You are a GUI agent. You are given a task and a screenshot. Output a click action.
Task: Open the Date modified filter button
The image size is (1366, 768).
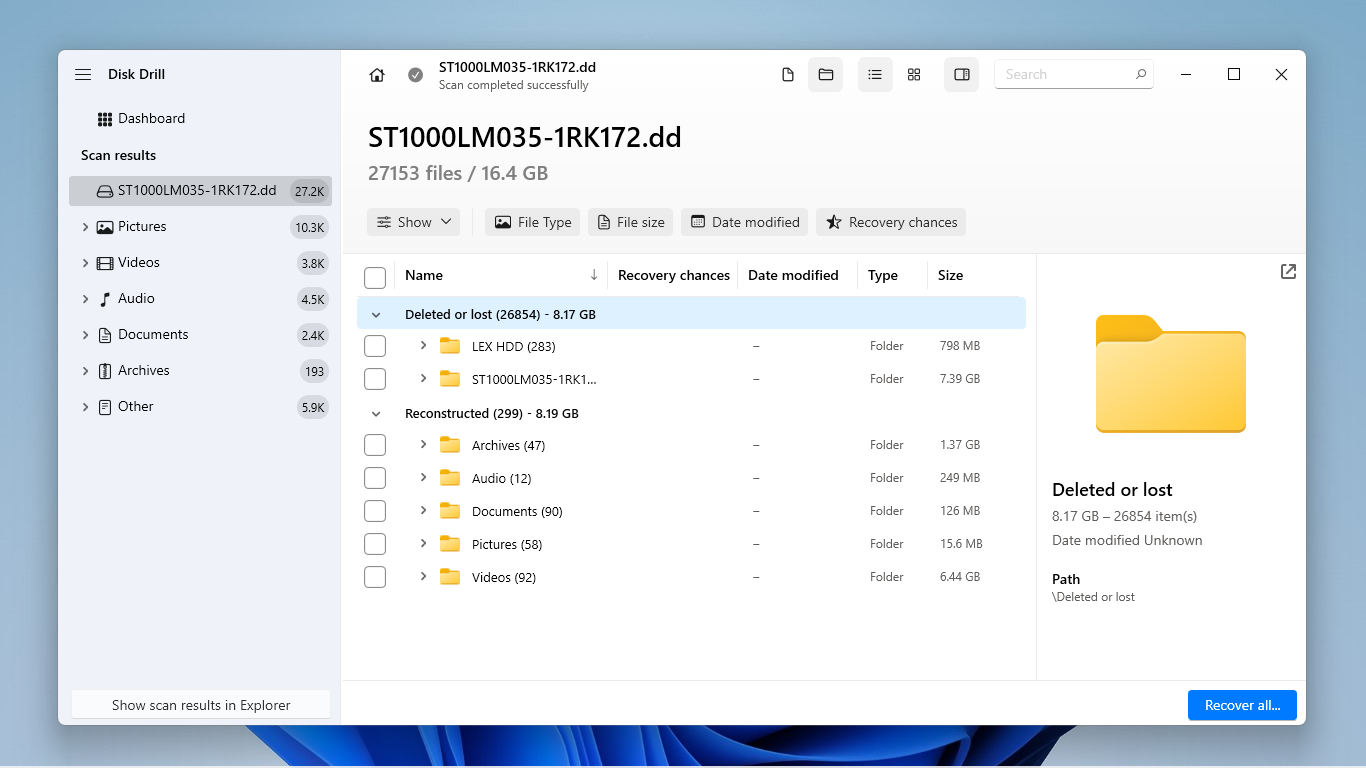click(745, 222)
